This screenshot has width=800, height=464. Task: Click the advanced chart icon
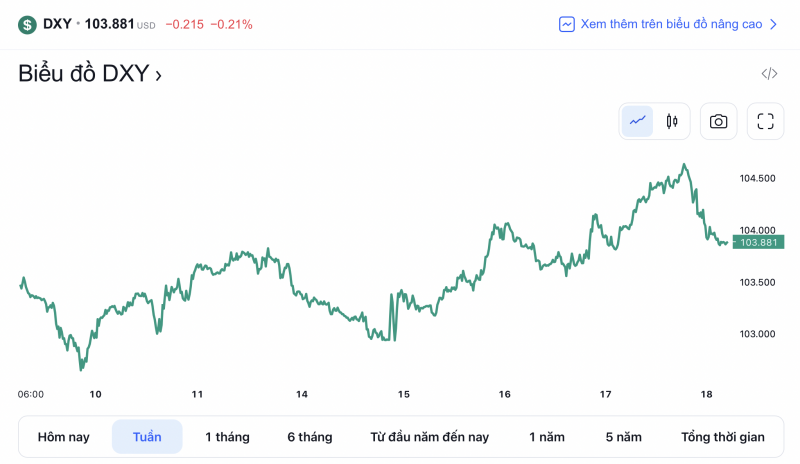tap(567, 24)
